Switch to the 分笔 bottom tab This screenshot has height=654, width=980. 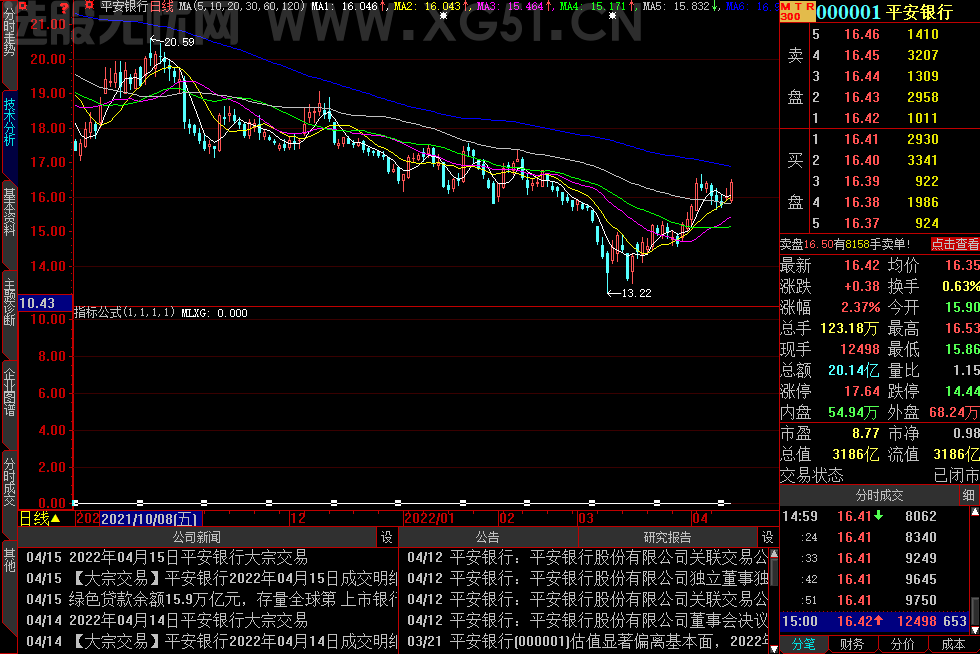(804, 645)
